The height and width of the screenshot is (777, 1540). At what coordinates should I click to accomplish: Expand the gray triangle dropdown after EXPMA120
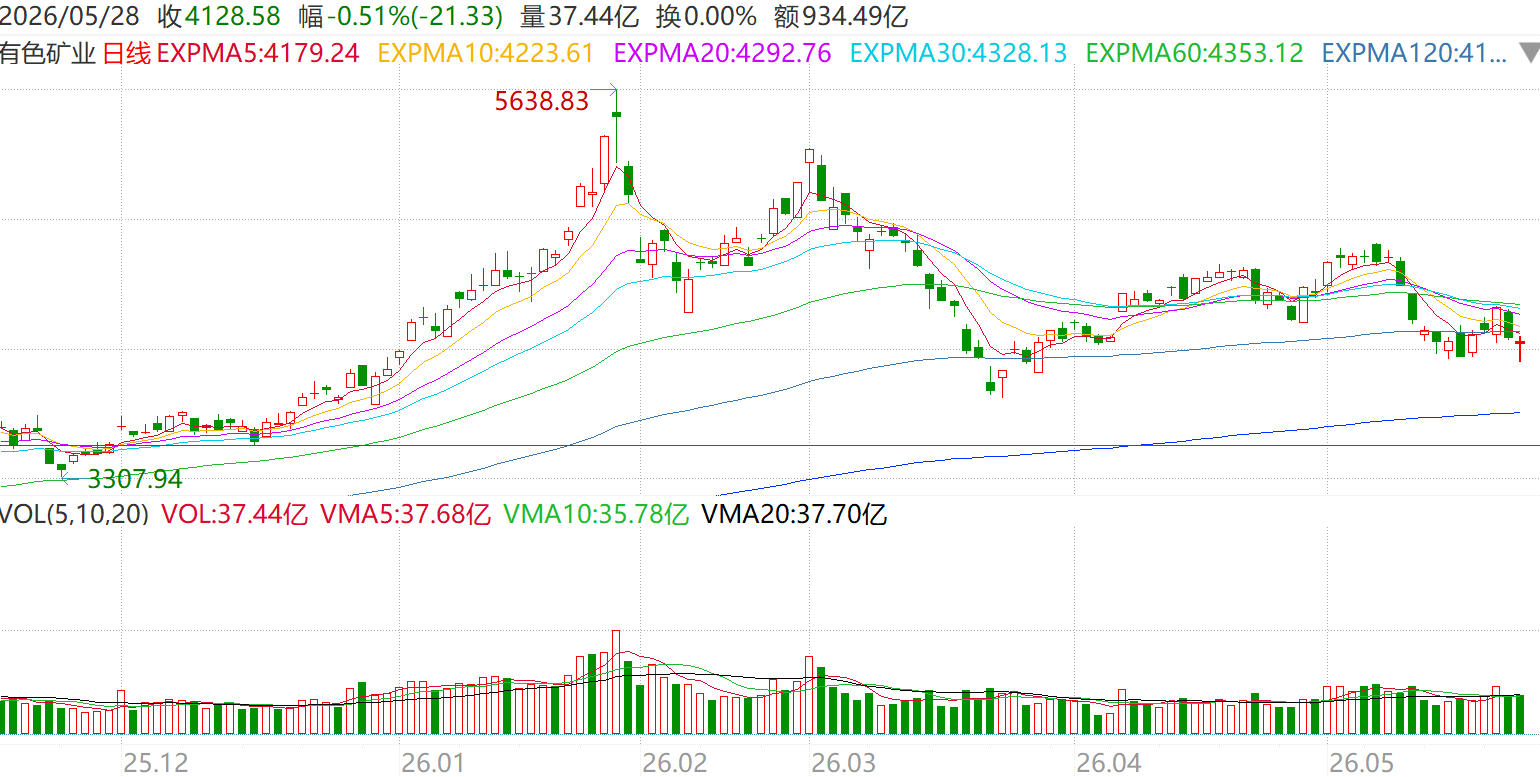pyautogui.click(x=1528, y=53)
